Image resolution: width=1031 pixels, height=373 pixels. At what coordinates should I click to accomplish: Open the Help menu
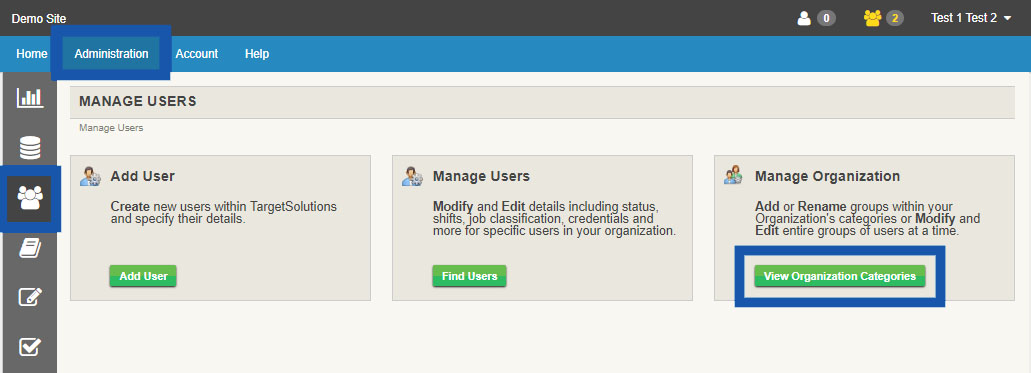(256, 54)
